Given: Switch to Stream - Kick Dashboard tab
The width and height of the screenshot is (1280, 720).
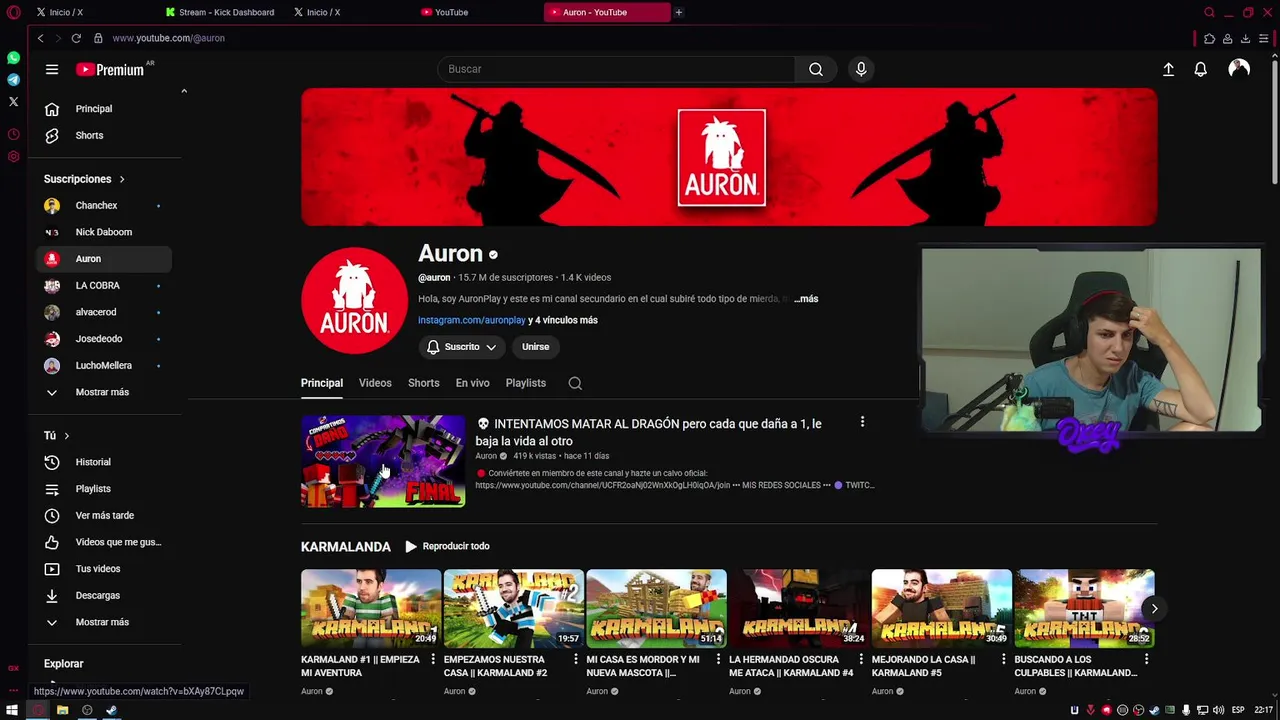Looking at the screenshot, I should pyautogui.click(x=220, y=12).
